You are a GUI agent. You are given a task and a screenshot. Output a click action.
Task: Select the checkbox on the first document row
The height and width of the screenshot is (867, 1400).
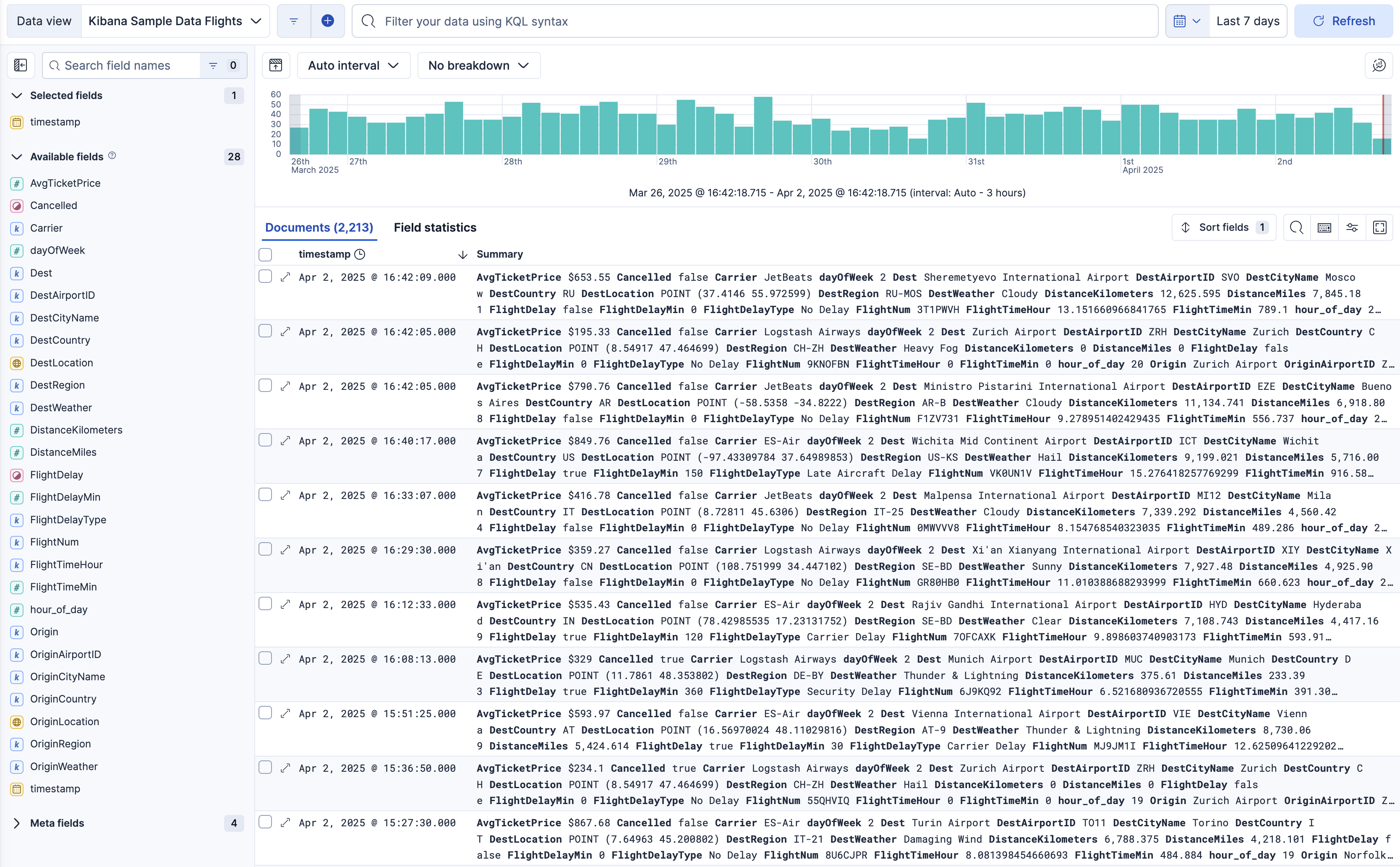pyautogui.click(x=265, y=277)
